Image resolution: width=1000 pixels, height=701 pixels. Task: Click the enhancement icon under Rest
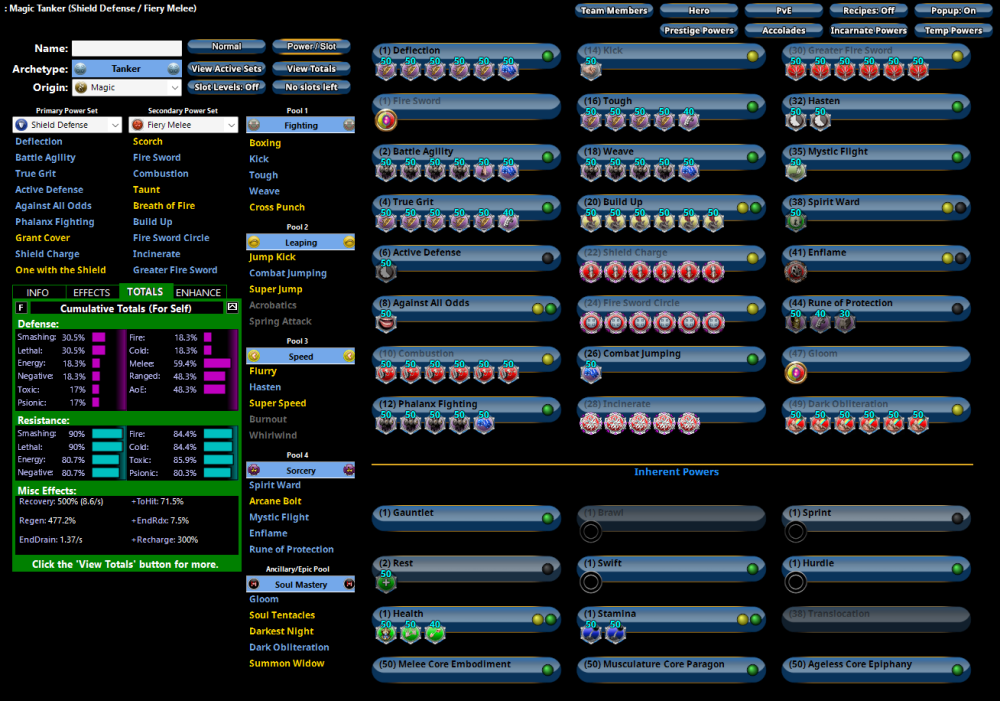point(386,582)
